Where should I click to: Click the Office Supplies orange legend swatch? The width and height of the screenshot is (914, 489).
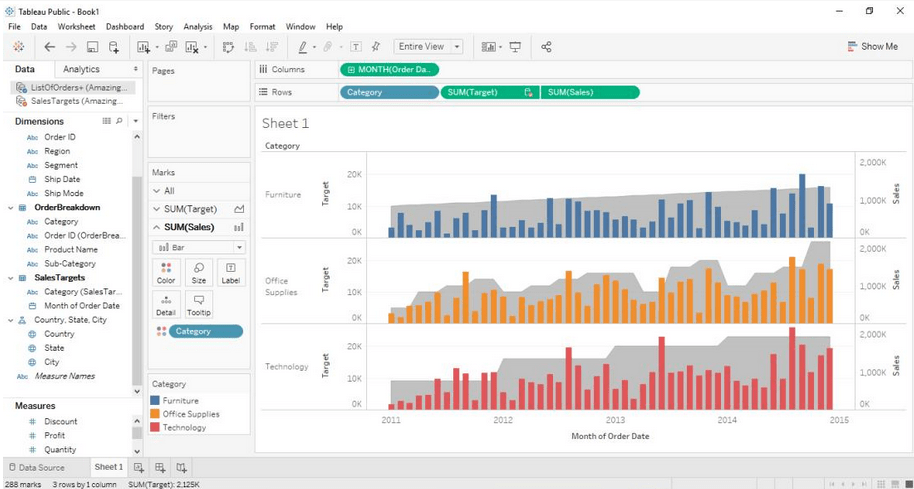tap(155, 414)
